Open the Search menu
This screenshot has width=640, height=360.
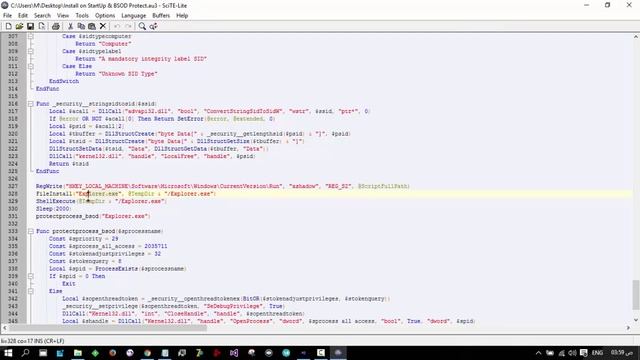click(42, 16)
